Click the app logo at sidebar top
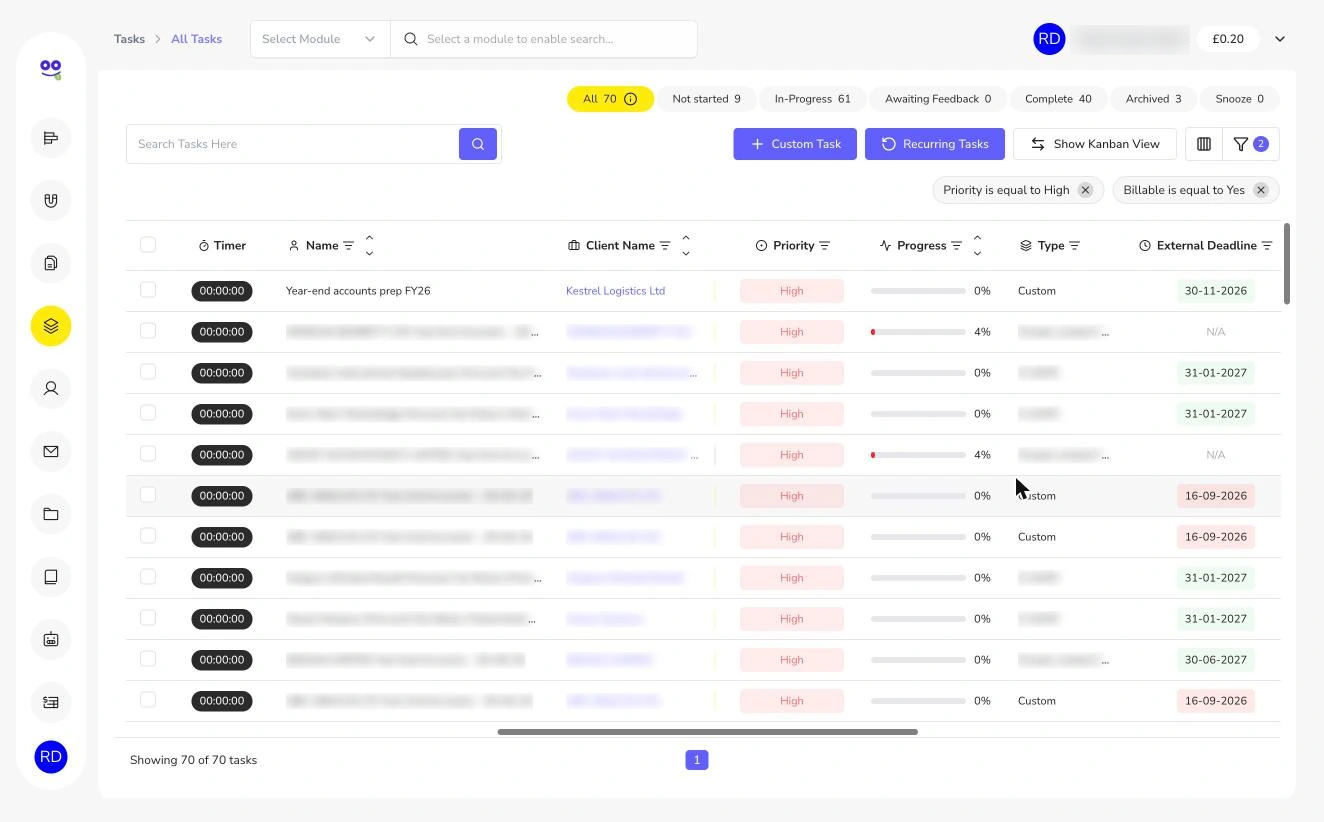This screenshot has height=822, width=1324. pos(51,69)
